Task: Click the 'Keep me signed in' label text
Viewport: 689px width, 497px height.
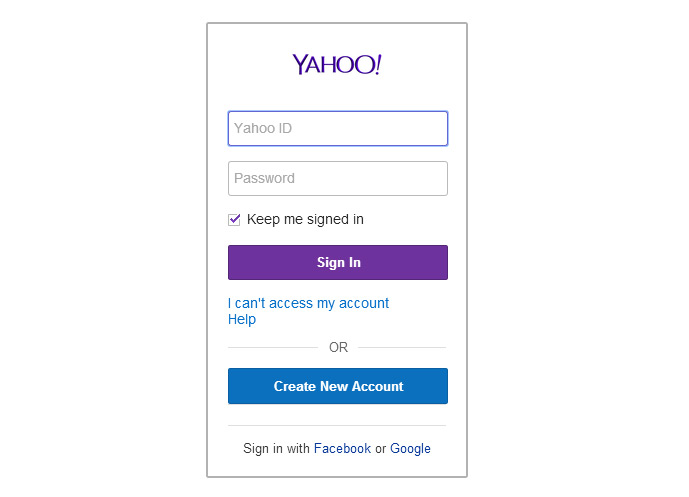Action: click(x=305, y=219)
